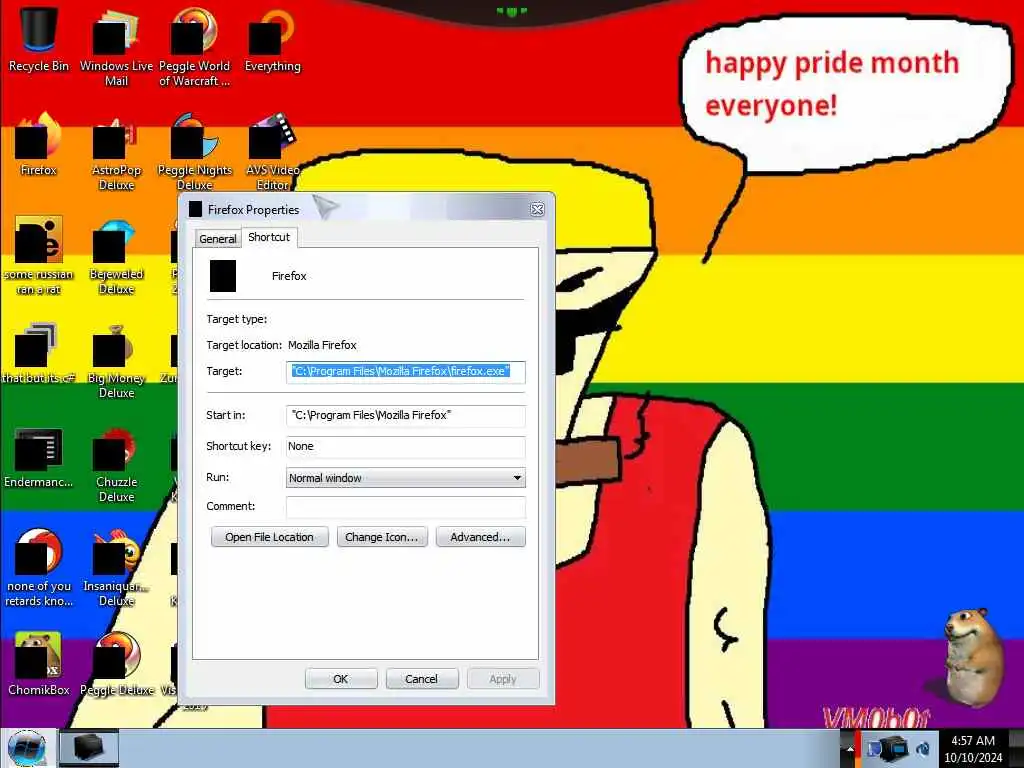The image size is (1024, 768).
Task: Click the Change Icon... button
Action: 382,537
